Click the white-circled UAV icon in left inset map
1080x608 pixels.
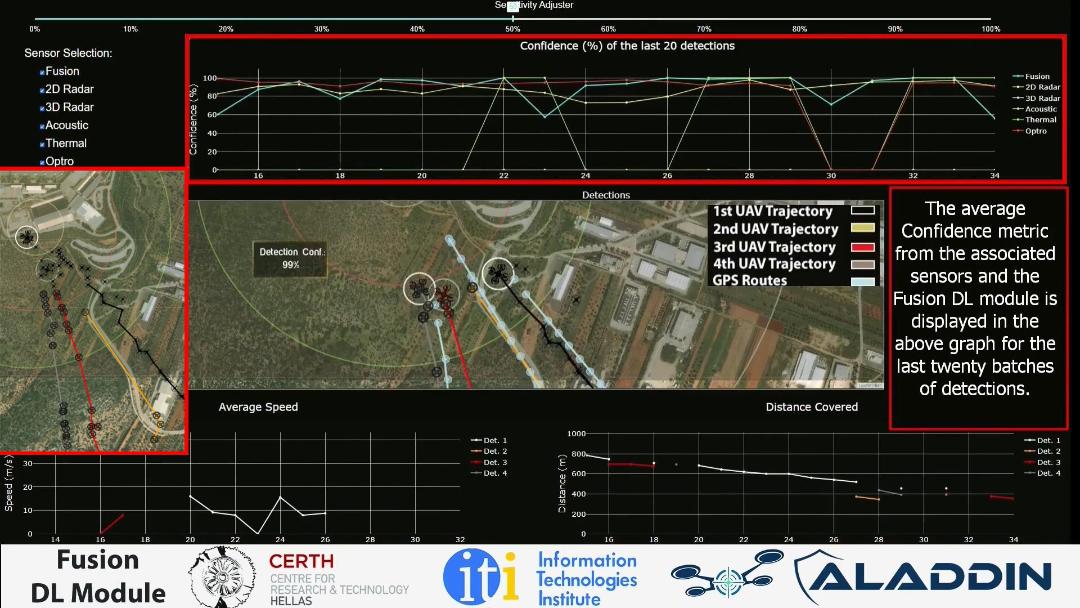[x=27, y=236]
